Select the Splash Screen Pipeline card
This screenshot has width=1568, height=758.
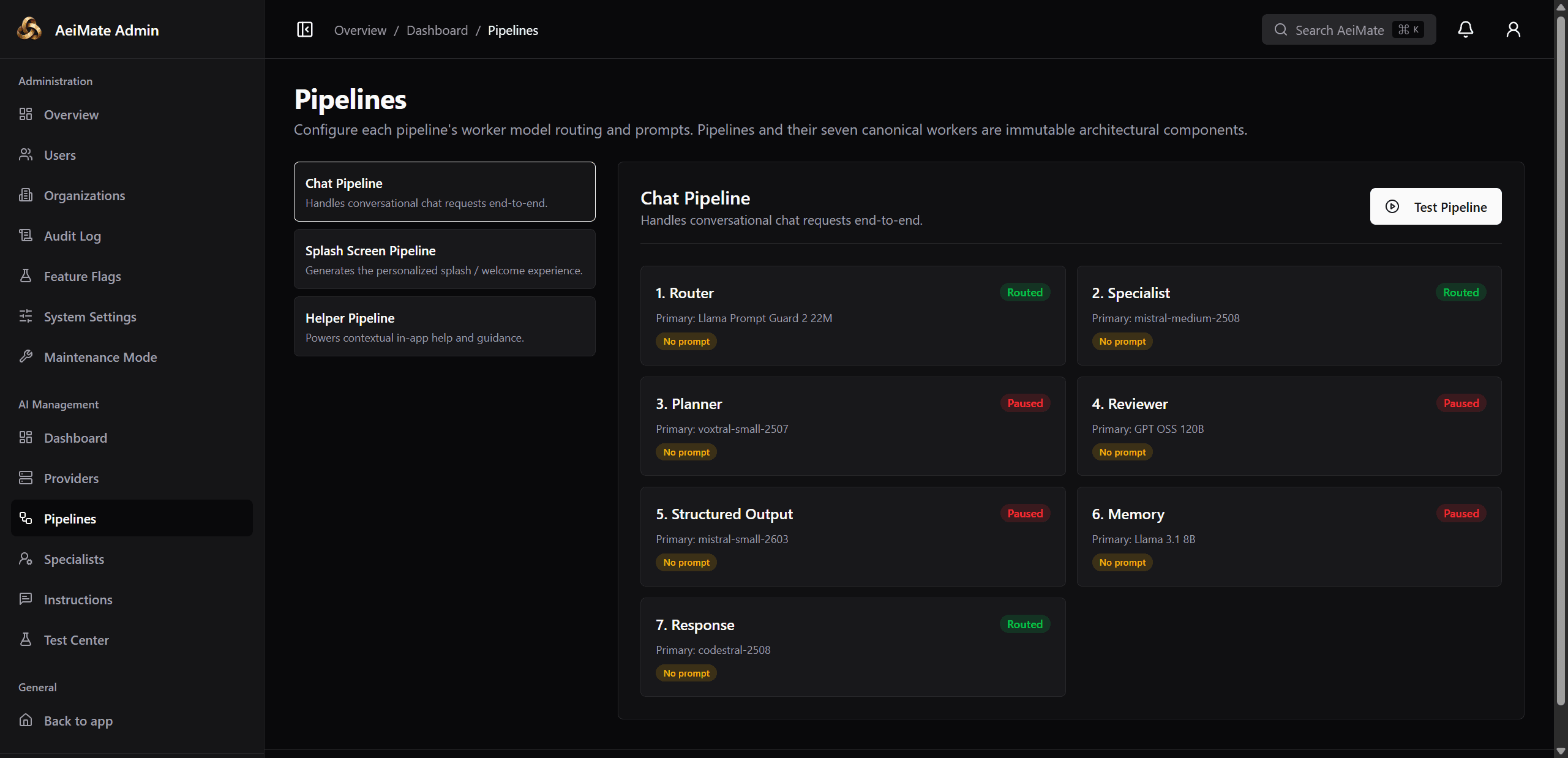pos(445,259)
